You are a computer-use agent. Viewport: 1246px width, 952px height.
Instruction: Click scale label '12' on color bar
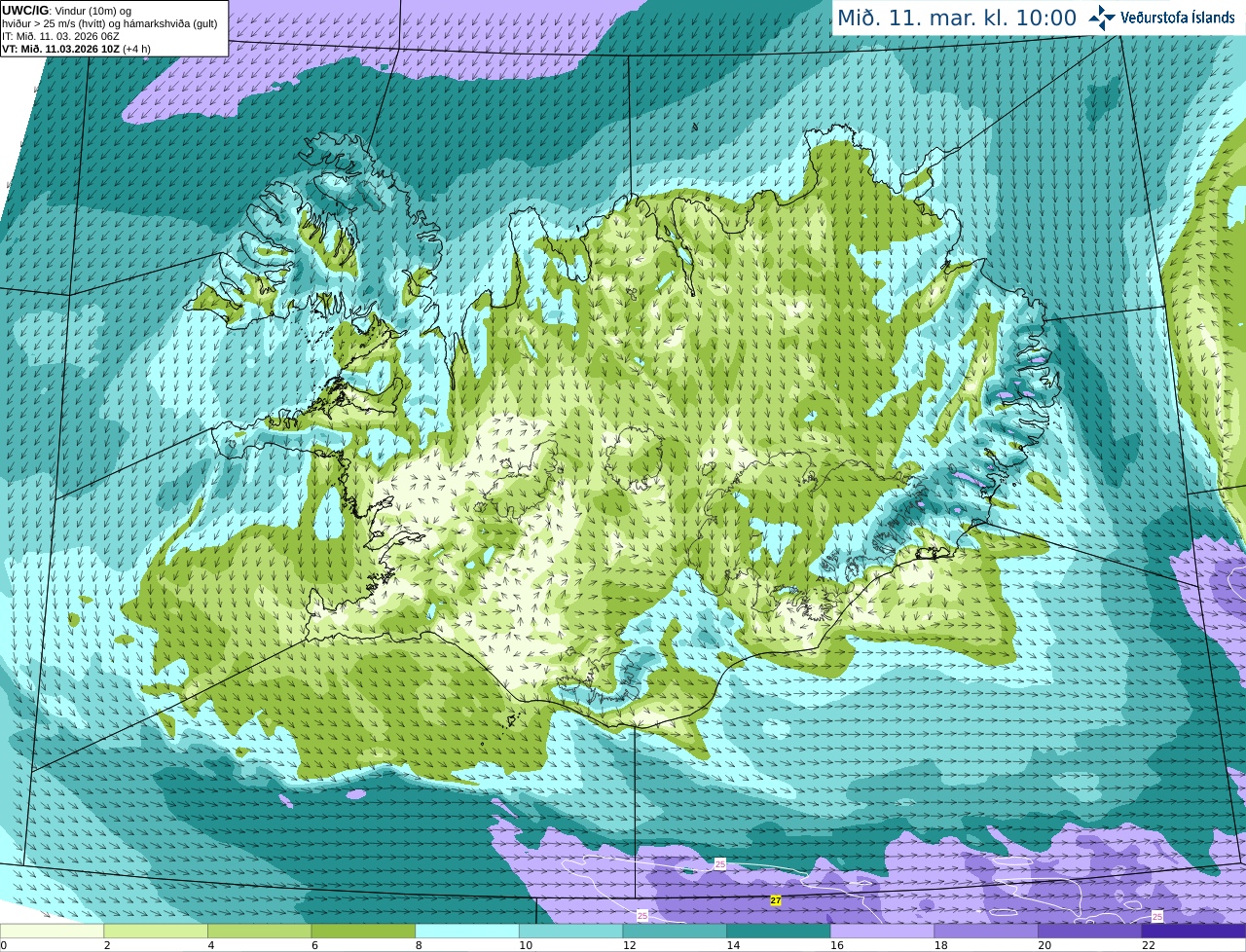[629, 945]
